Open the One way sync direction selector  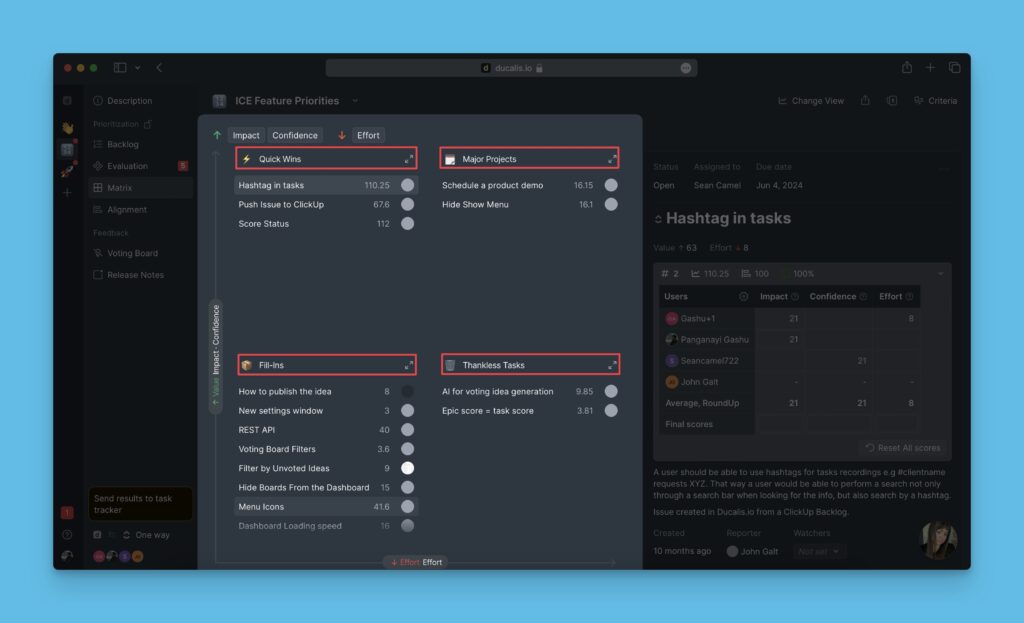146,536
